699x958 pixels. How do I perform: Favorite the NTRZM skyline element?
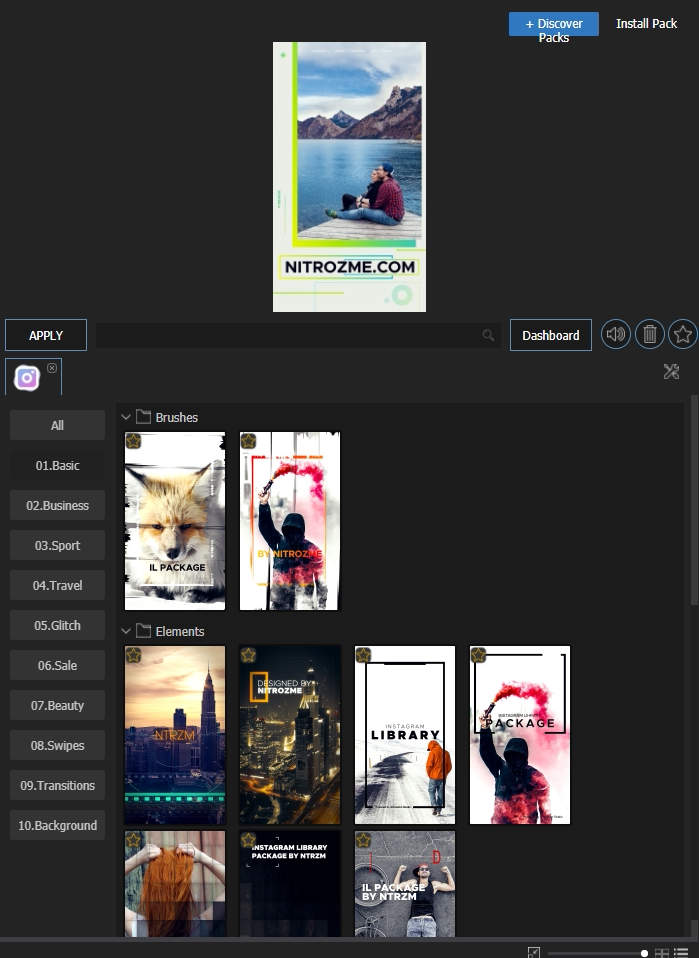point(133,655)
